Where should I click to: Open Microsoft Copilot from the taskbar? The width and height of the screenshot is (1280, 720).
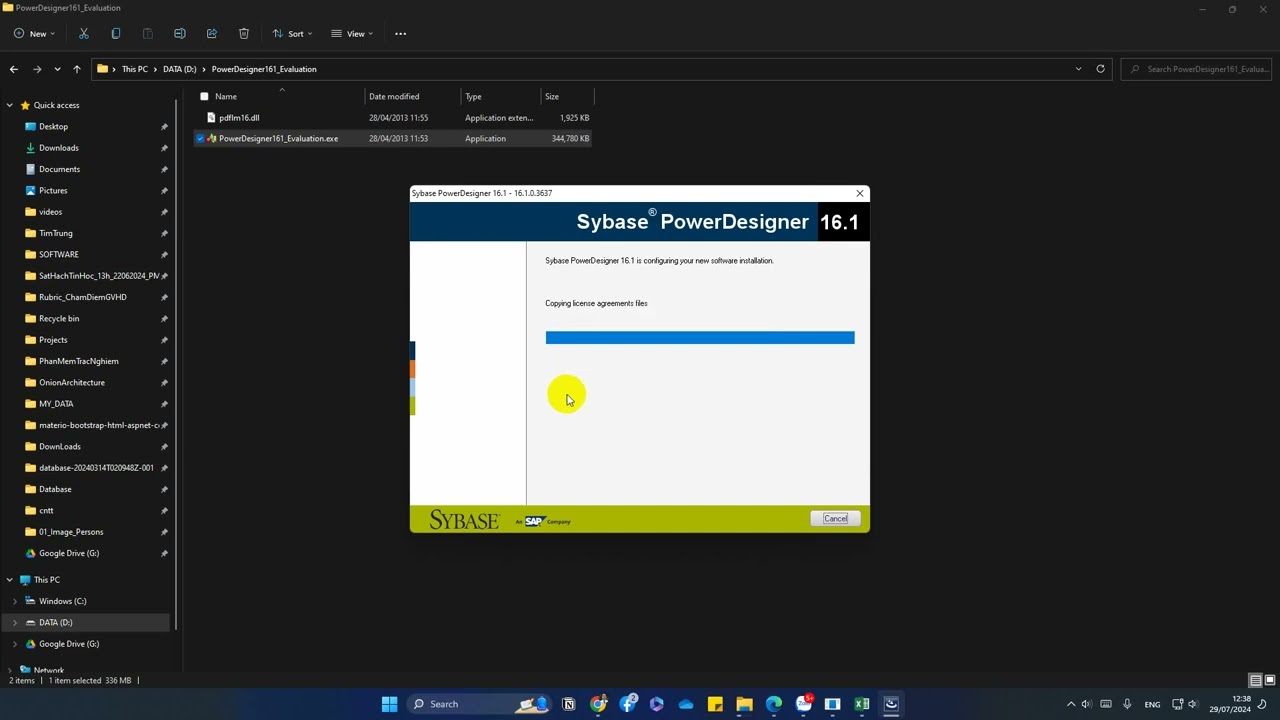(x=657, y=704)
